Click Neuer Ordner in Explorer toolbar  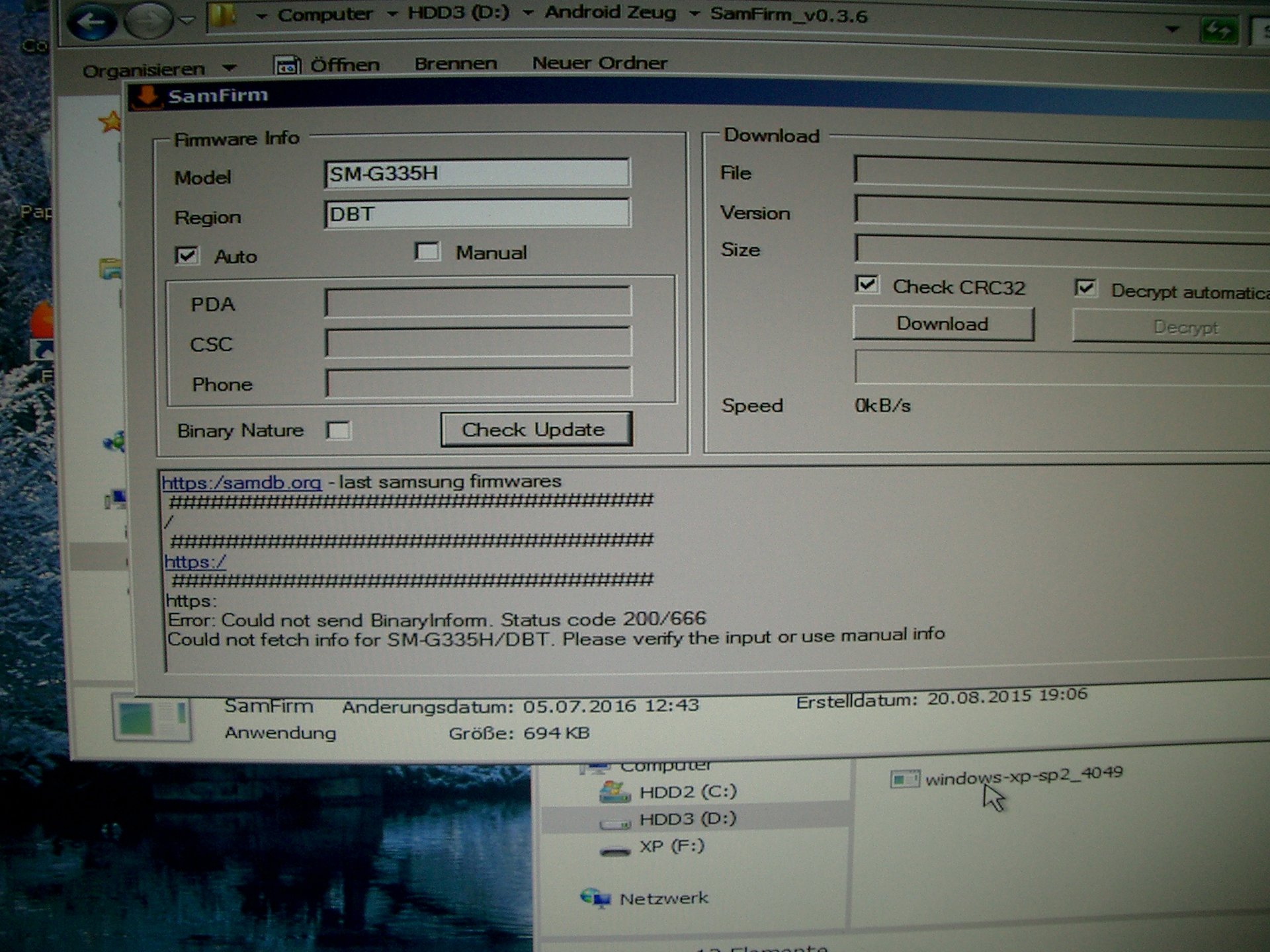click(600, 63)
